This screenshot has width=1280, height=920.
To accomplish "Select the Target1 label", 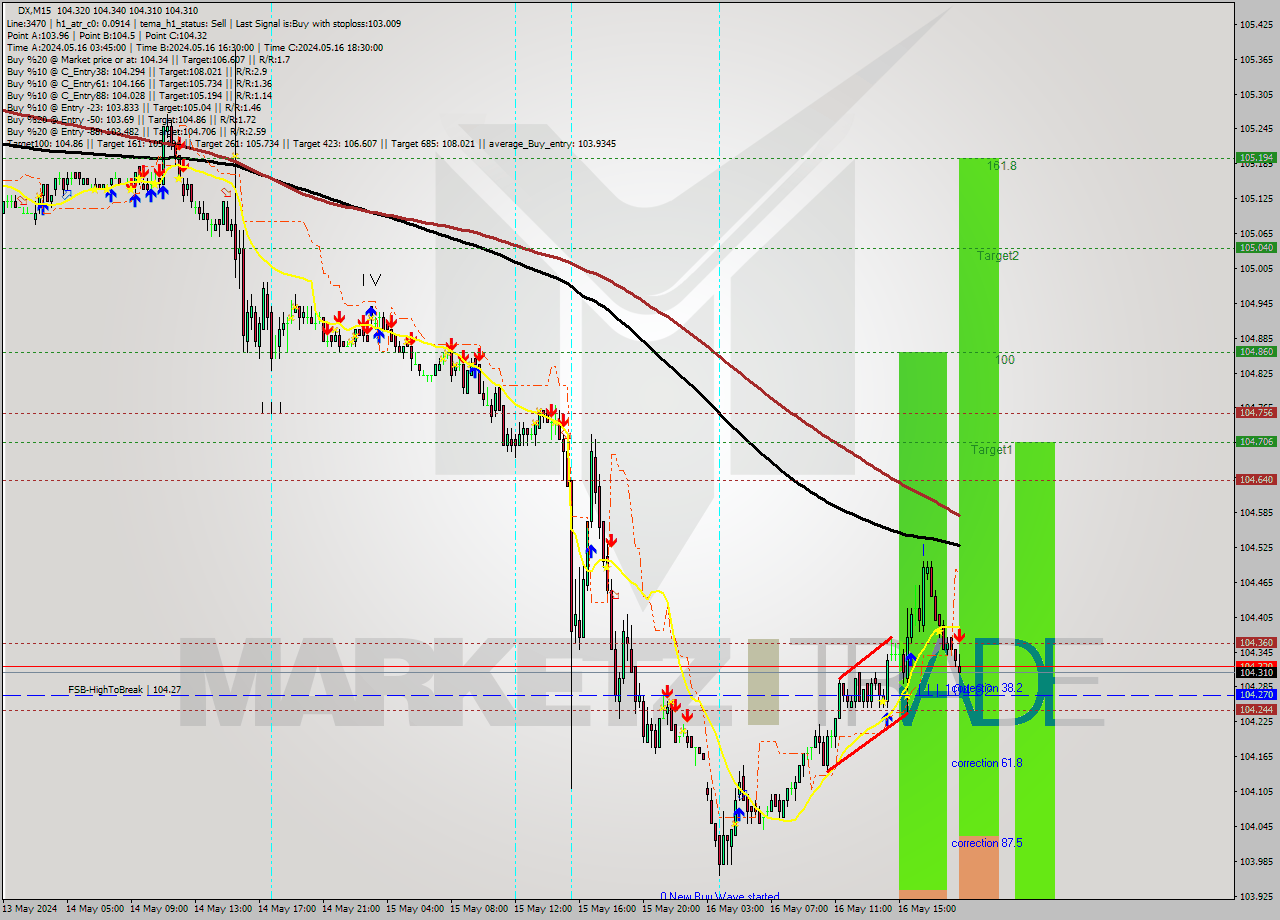I will [x=992, y=450].
